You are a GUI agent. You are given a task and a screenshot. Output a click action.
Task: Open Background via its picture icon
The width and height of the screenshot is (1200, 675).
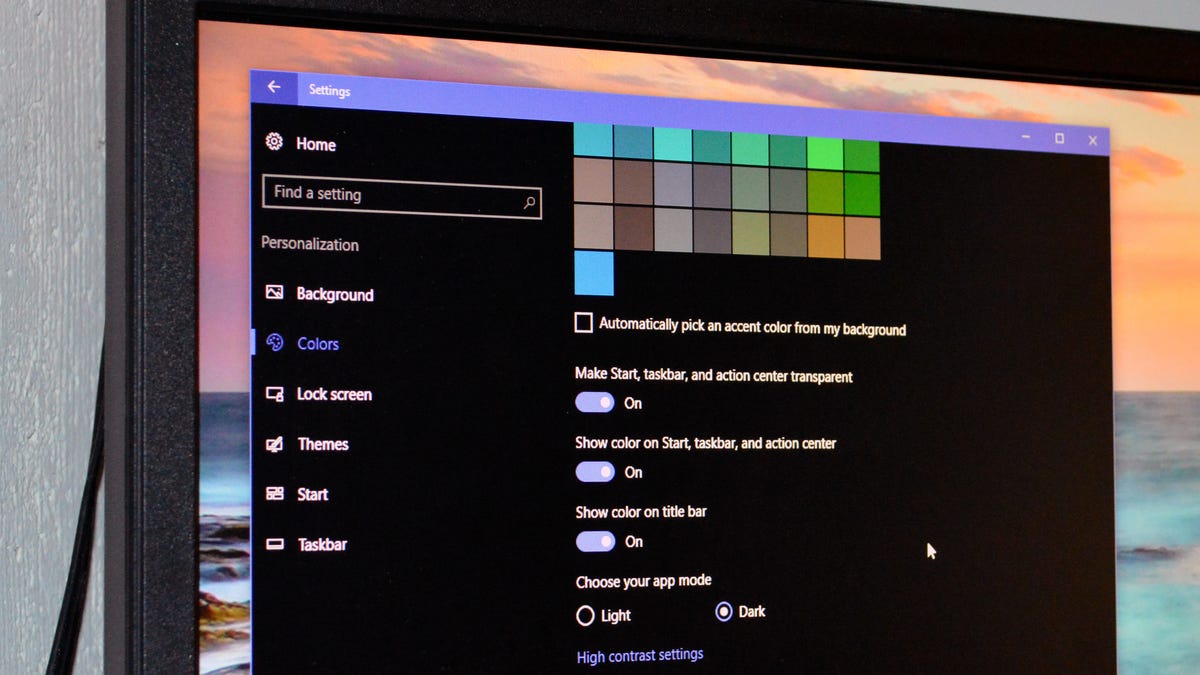[274, 292]
